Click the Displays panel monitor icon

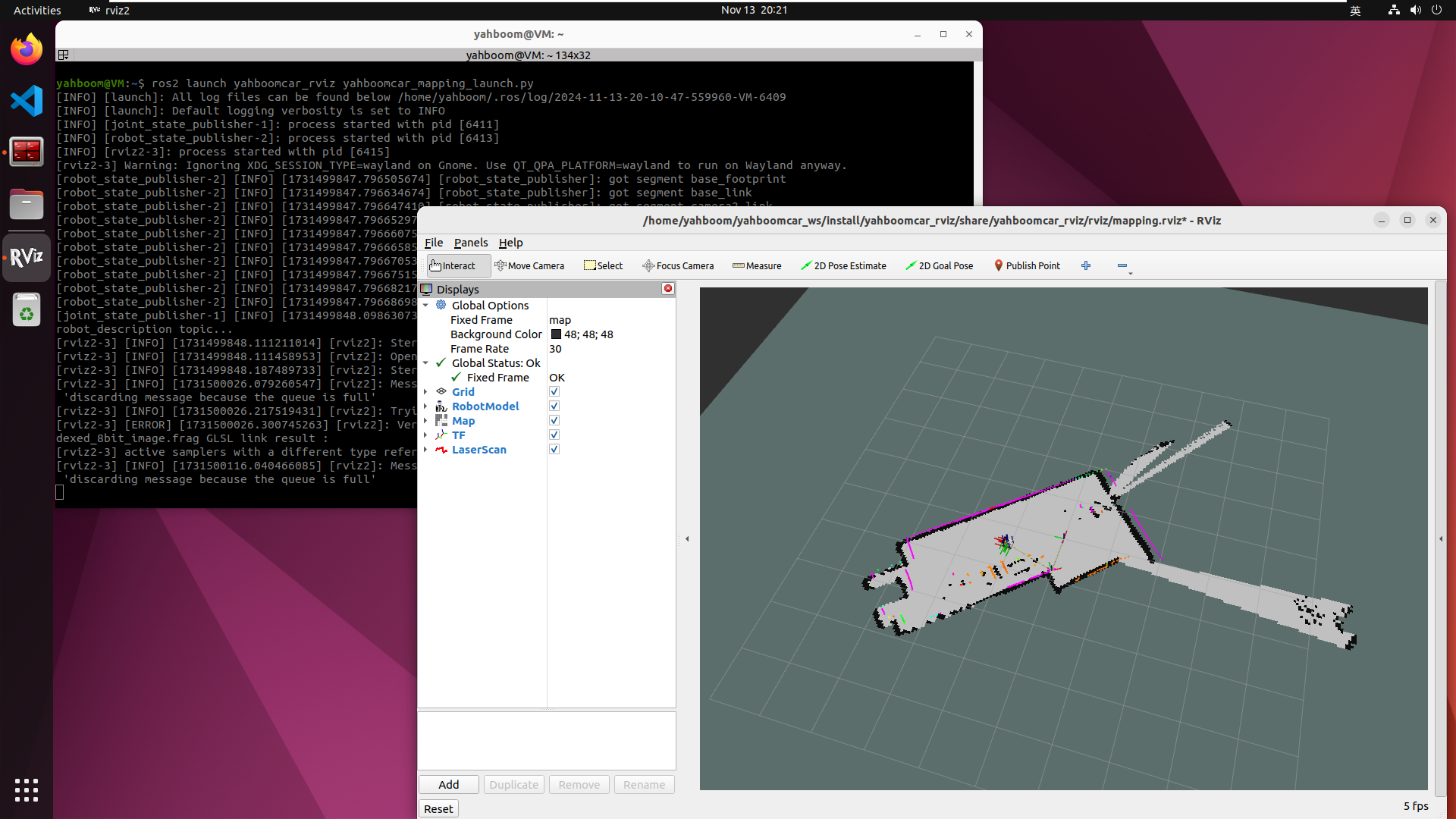coord(427,289)
